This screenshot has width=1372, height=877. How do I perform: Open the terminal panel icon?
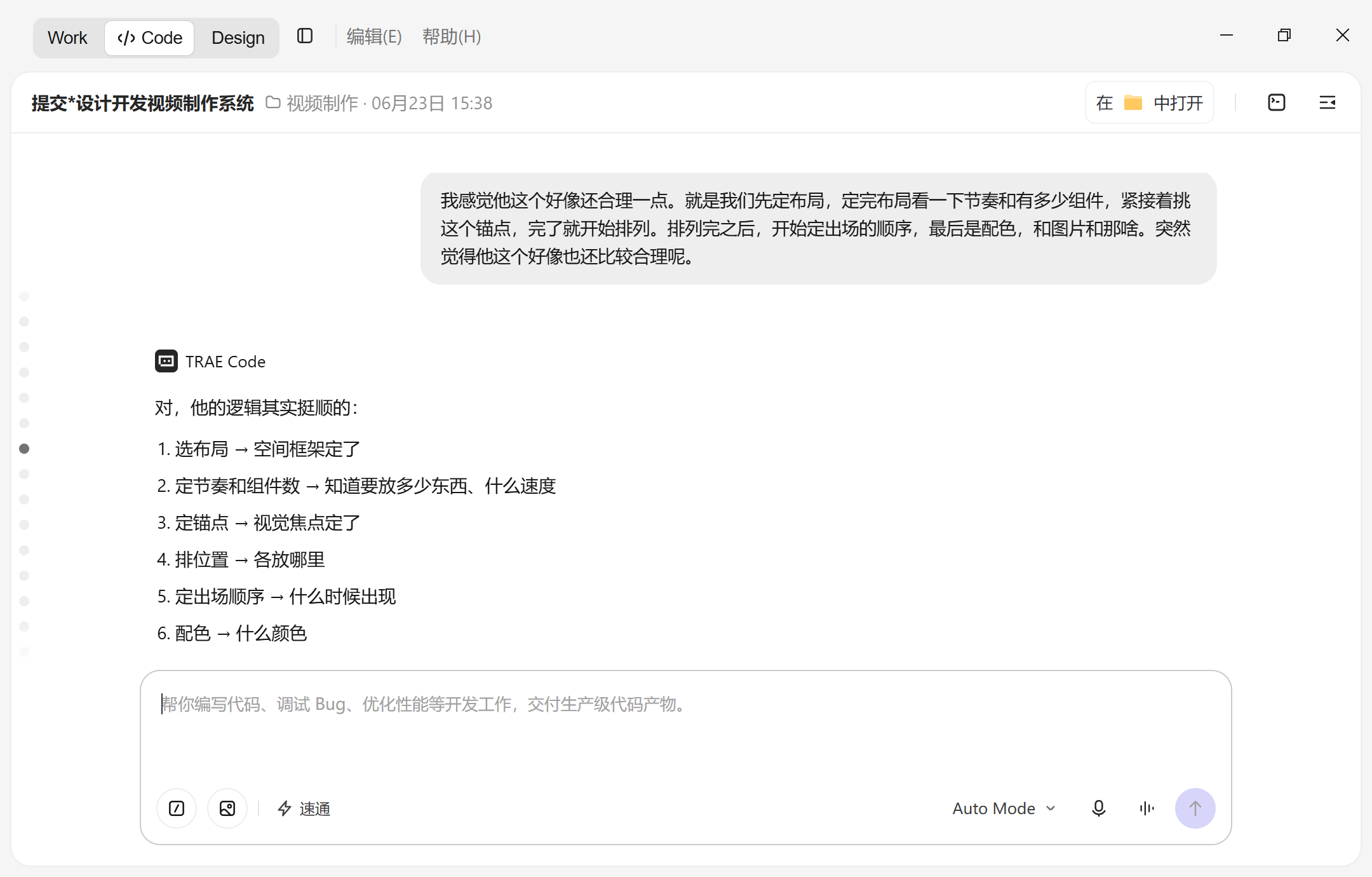click(x=1276, y=102)
